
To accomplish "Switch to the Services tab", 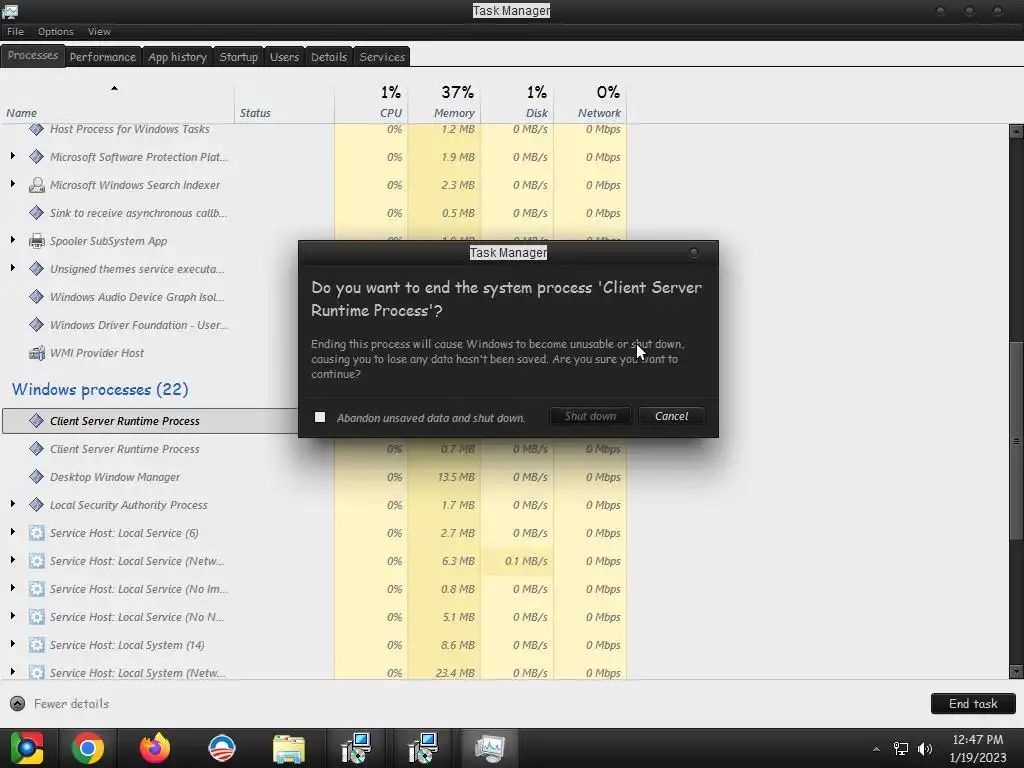I will tap(382, 57).
